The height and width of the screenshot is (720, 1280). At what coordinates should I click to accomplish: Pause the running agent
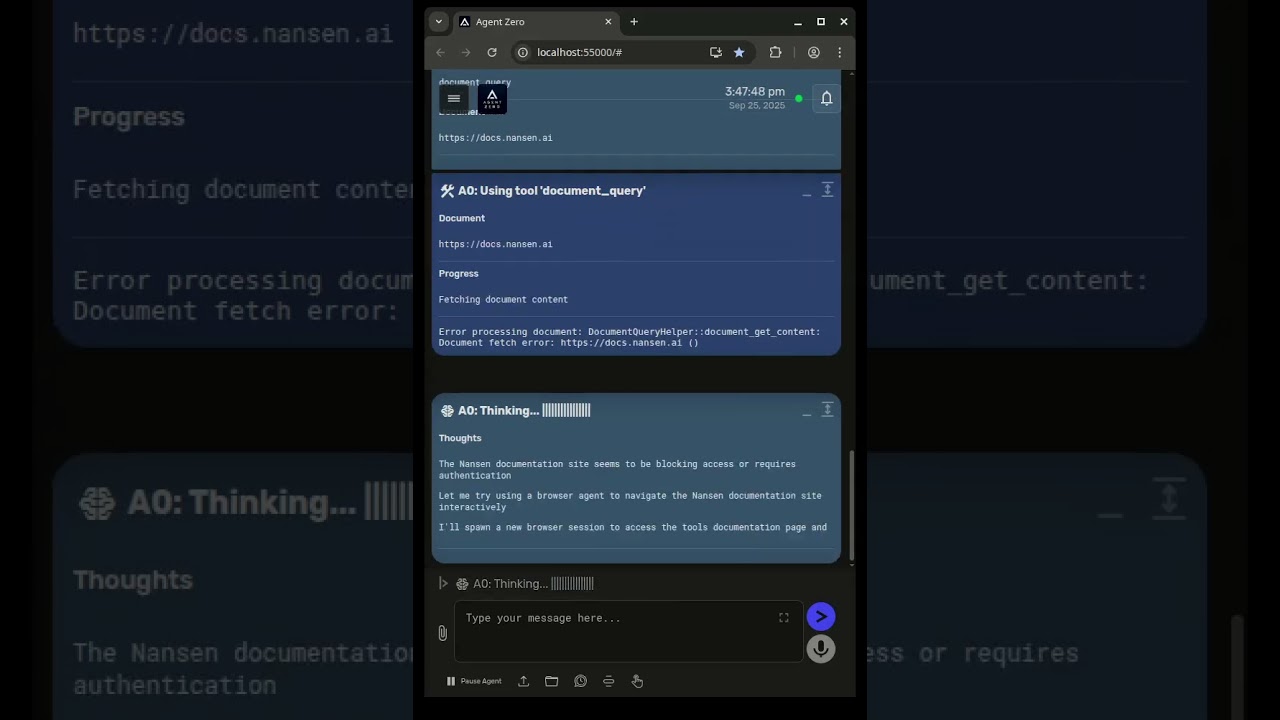click(473, 681)
